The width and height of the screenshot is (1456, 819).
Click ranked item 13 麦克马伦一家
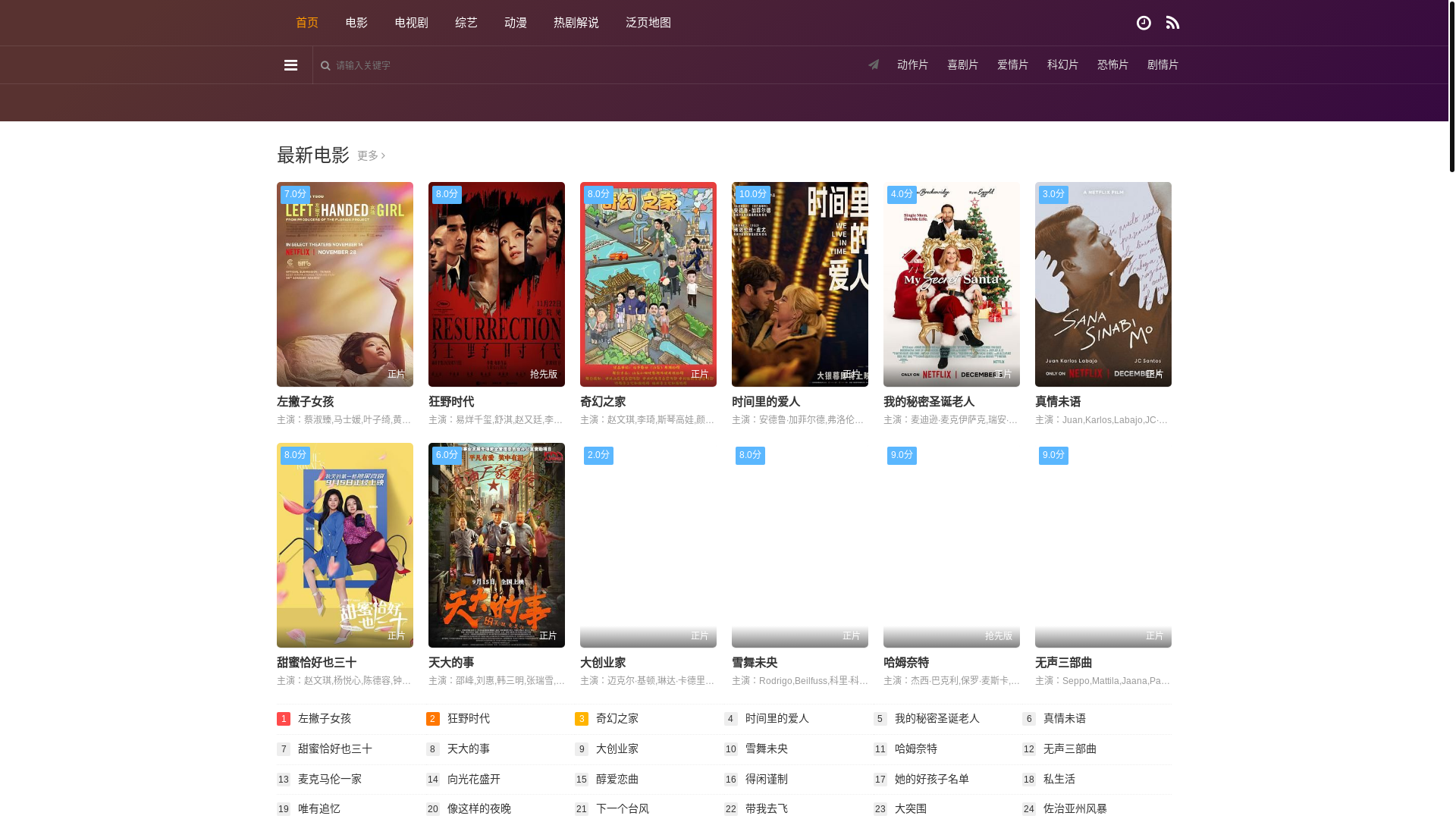(x=329, y=779)
